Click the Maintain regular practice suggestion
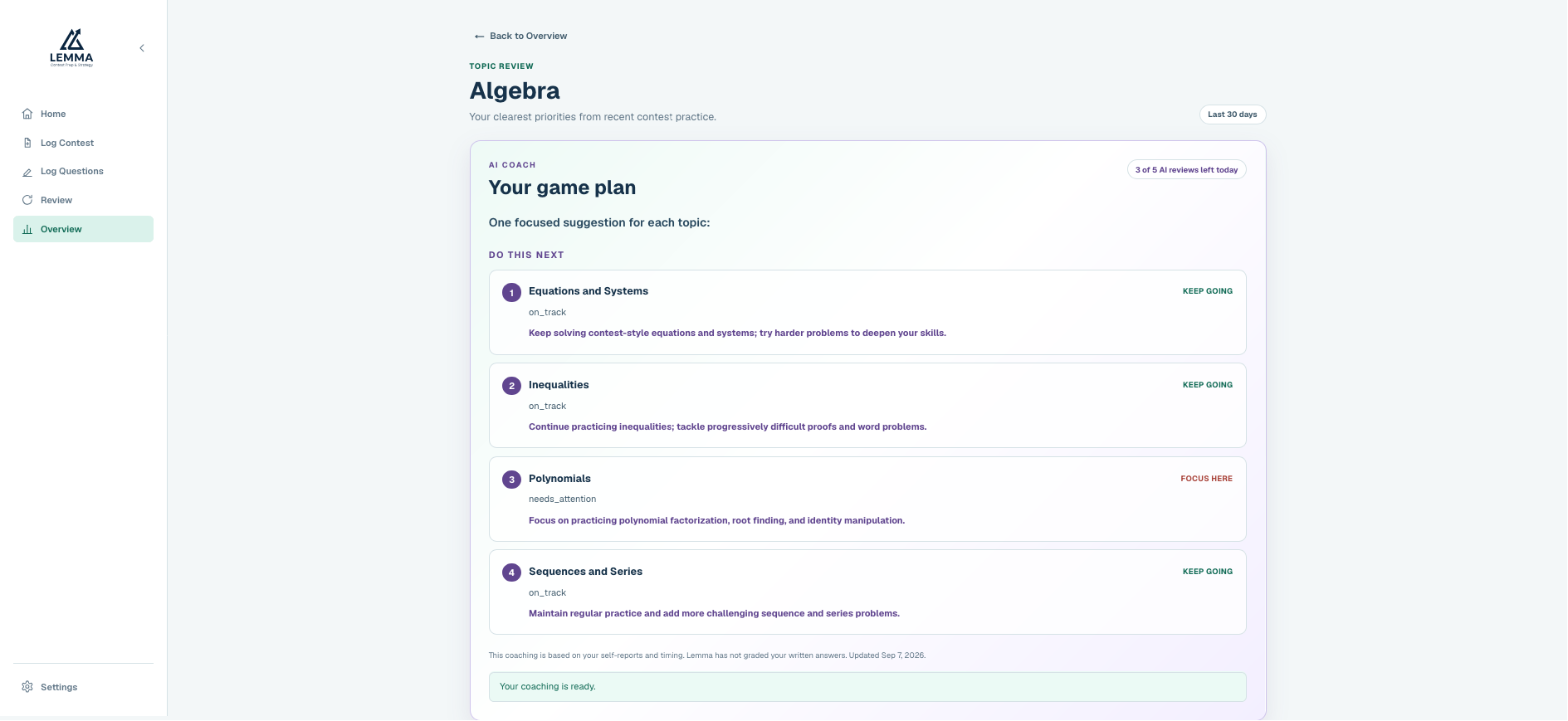This screenshot has height=721, width=1568. 714,614
